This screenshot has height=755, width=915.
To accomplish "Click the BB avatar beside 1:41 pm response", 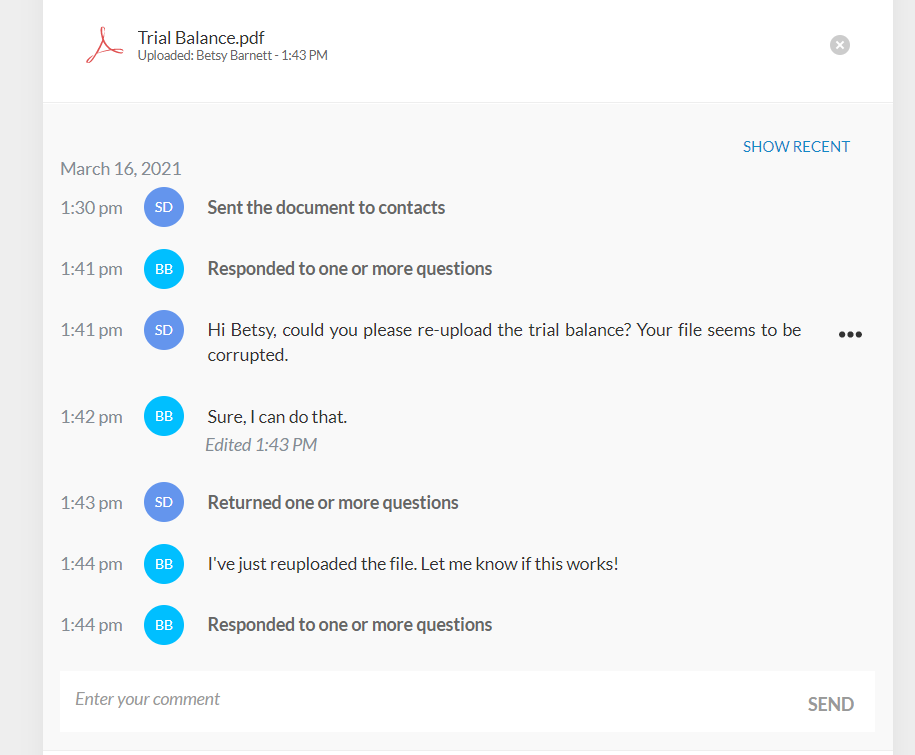I will coord(163,268).
